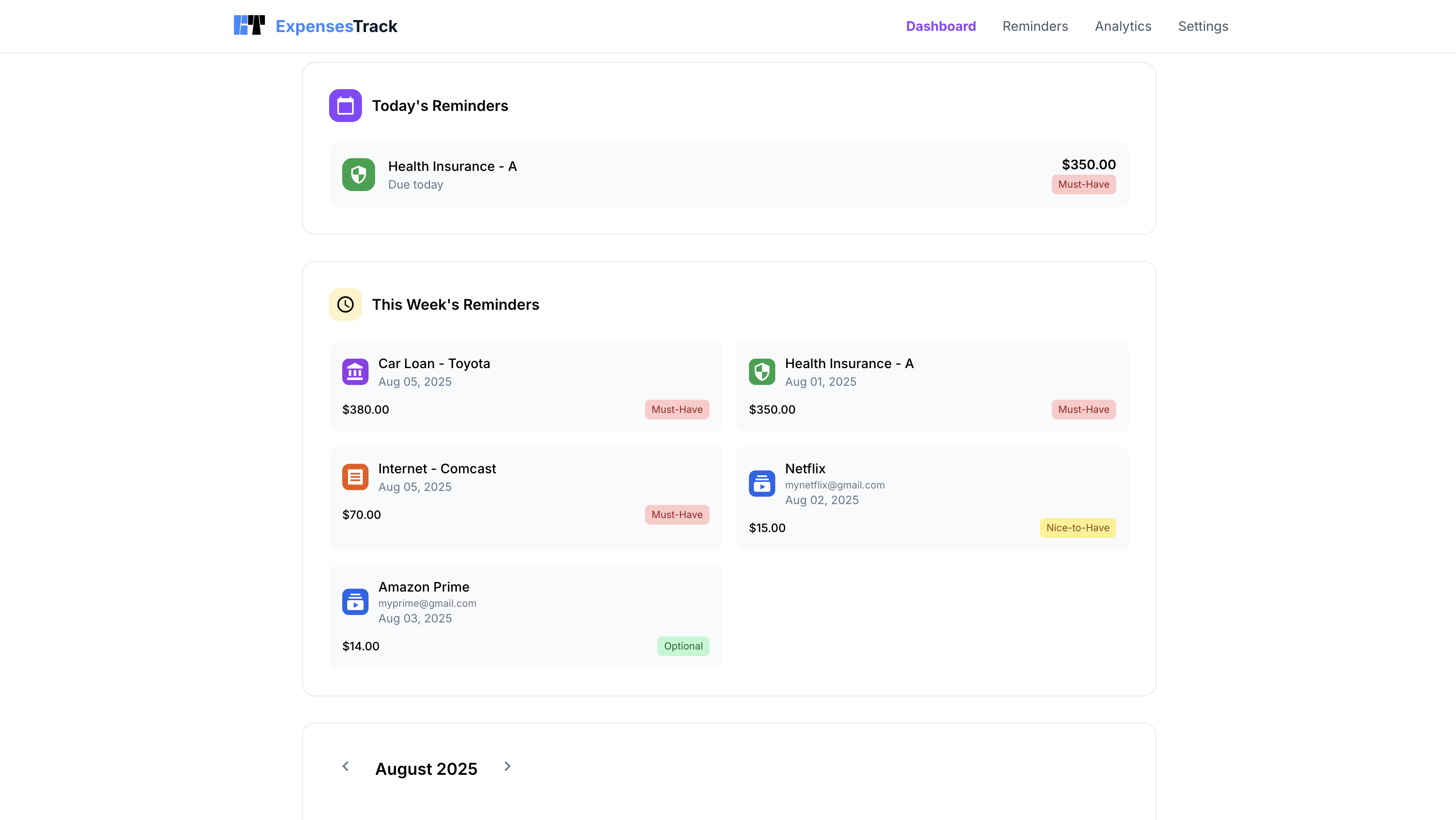Open the Amazon Prime reminder title
This screenshot has width=1456, height=820.
pos(423,587)
